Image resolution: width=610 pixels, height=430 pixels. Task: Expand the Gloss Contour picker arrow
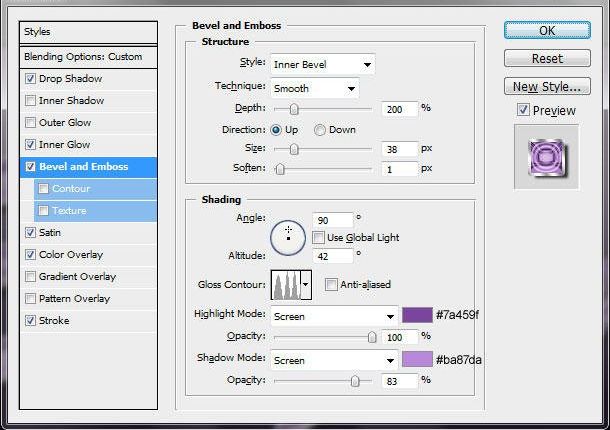pos(306,285)
